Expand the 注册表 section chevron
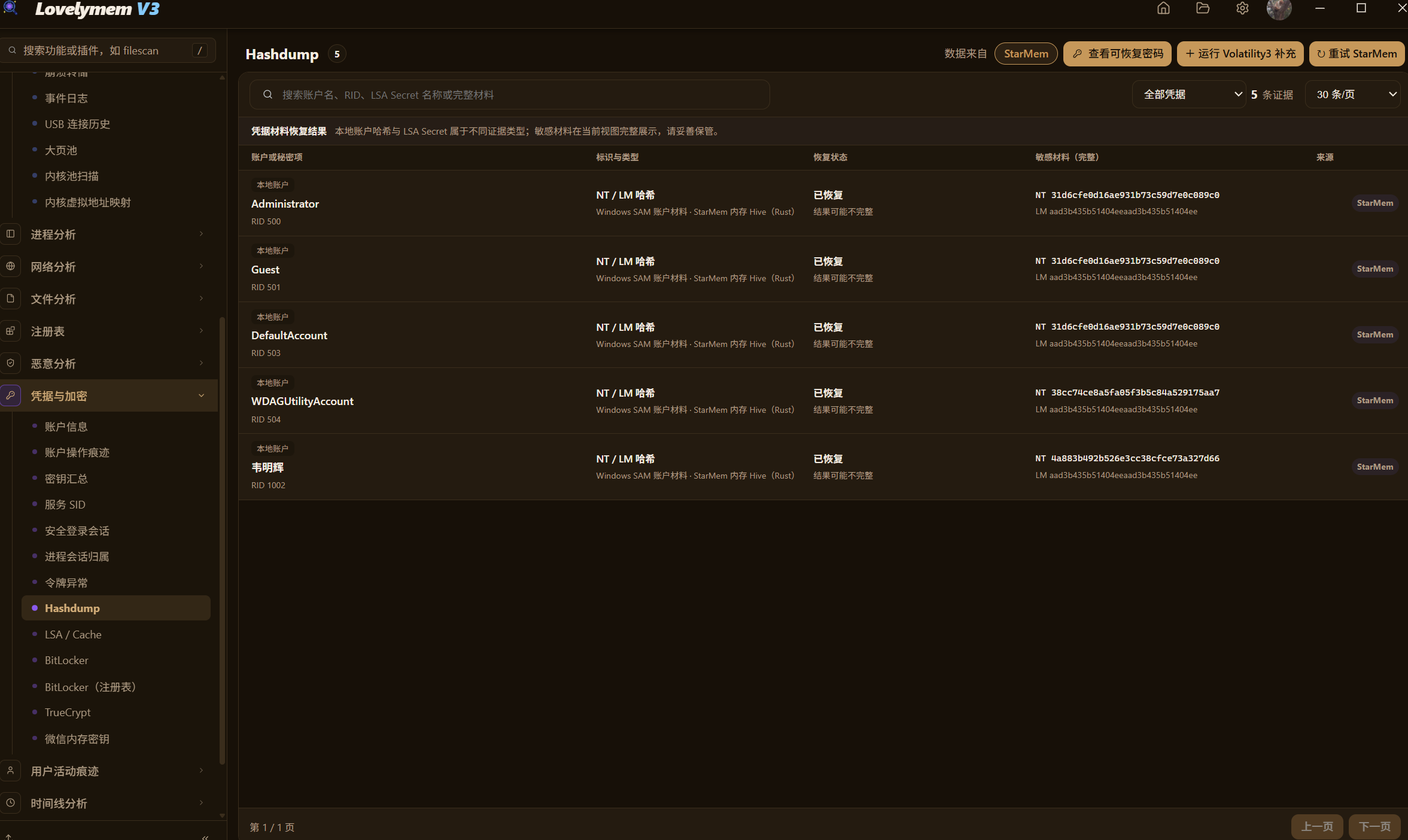Image resolution: width=1408 pixels, height=840 pixels. [202, 331]
